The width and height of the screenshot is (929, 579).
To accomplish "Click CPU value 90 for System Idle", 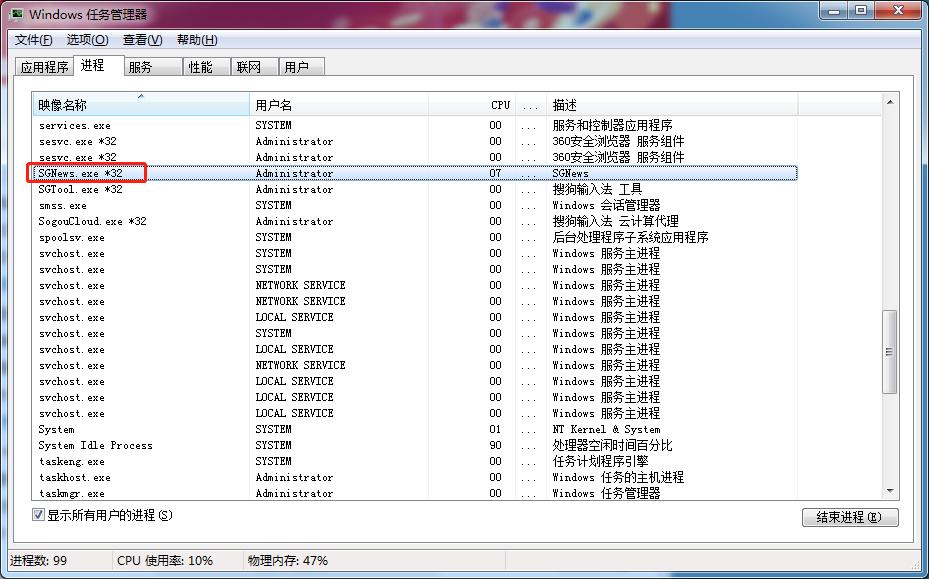I will tap(495, 445).
